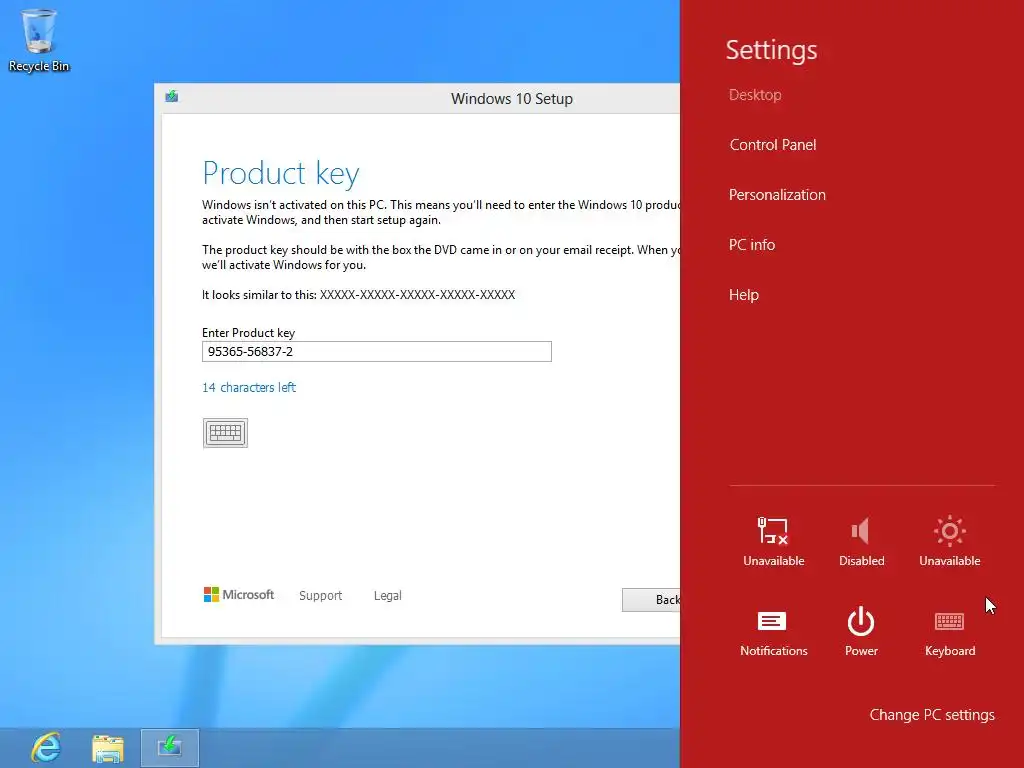Click the Desktop label under Settings

click(x=755, y=95)
